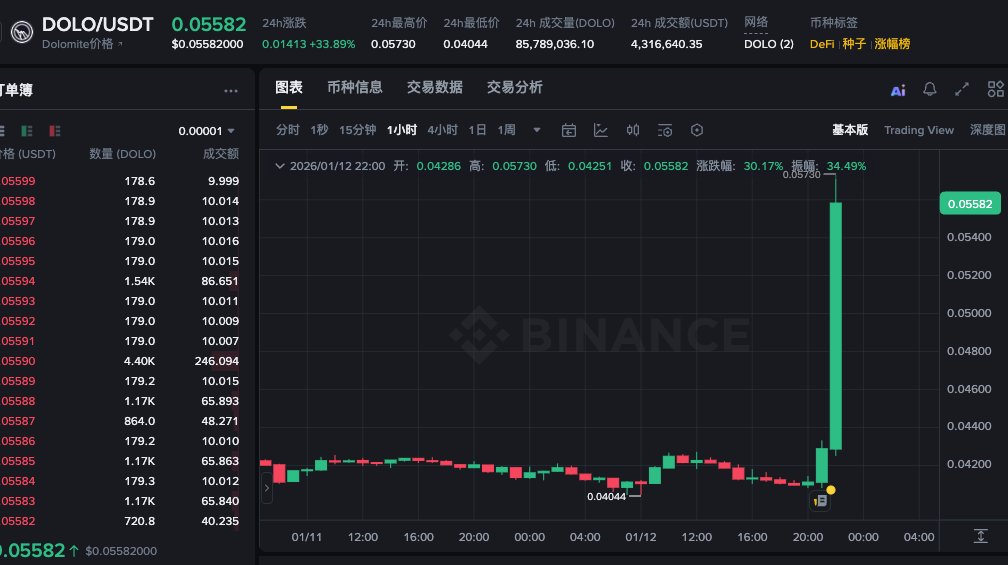Open the DOLO (2) network selector
Viewport: 1008px width, 565px height.
coord(768,44)
